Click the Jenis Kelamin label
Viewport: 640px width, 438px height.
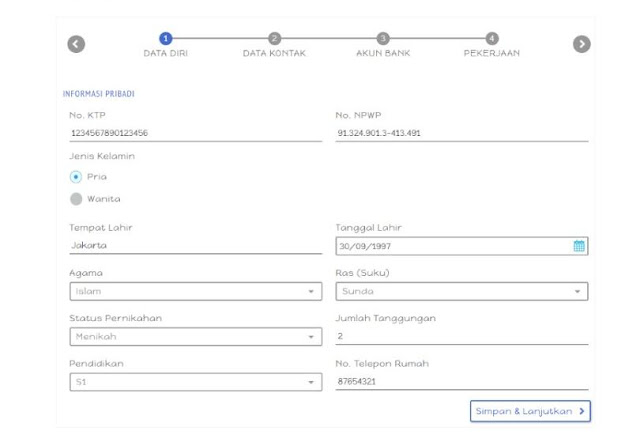click(102, 156)
